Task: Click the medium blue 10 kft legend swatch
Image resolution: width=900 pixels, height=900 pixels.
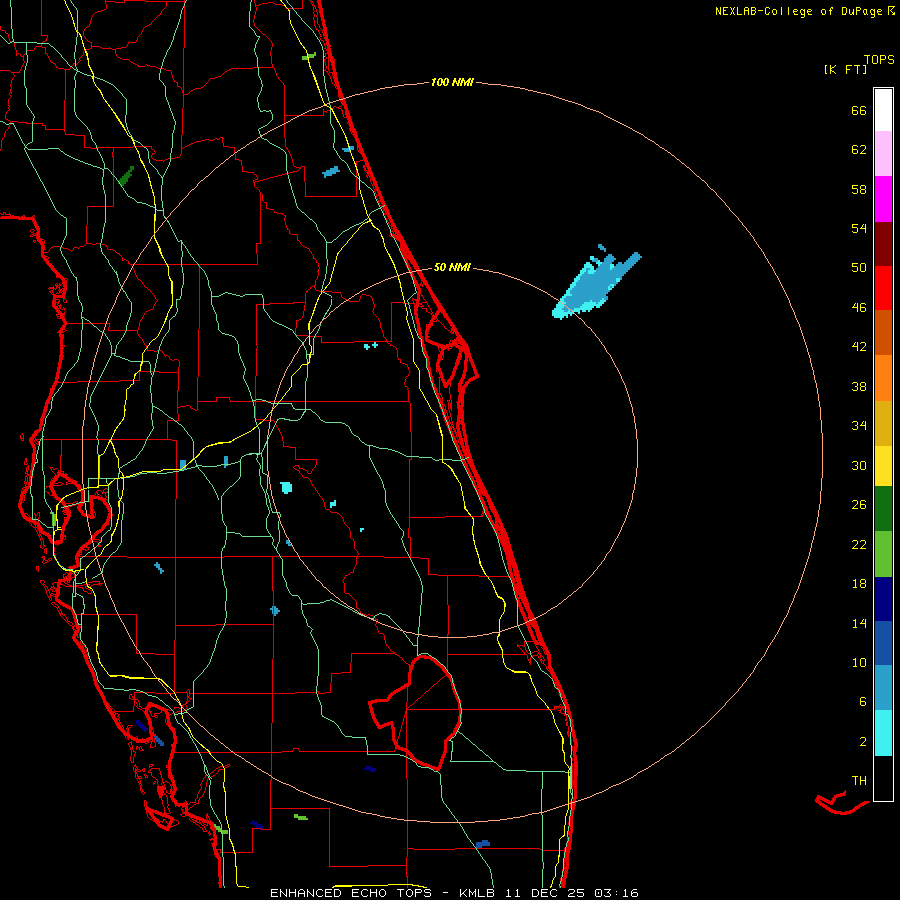Action: (x=883, y=643)
